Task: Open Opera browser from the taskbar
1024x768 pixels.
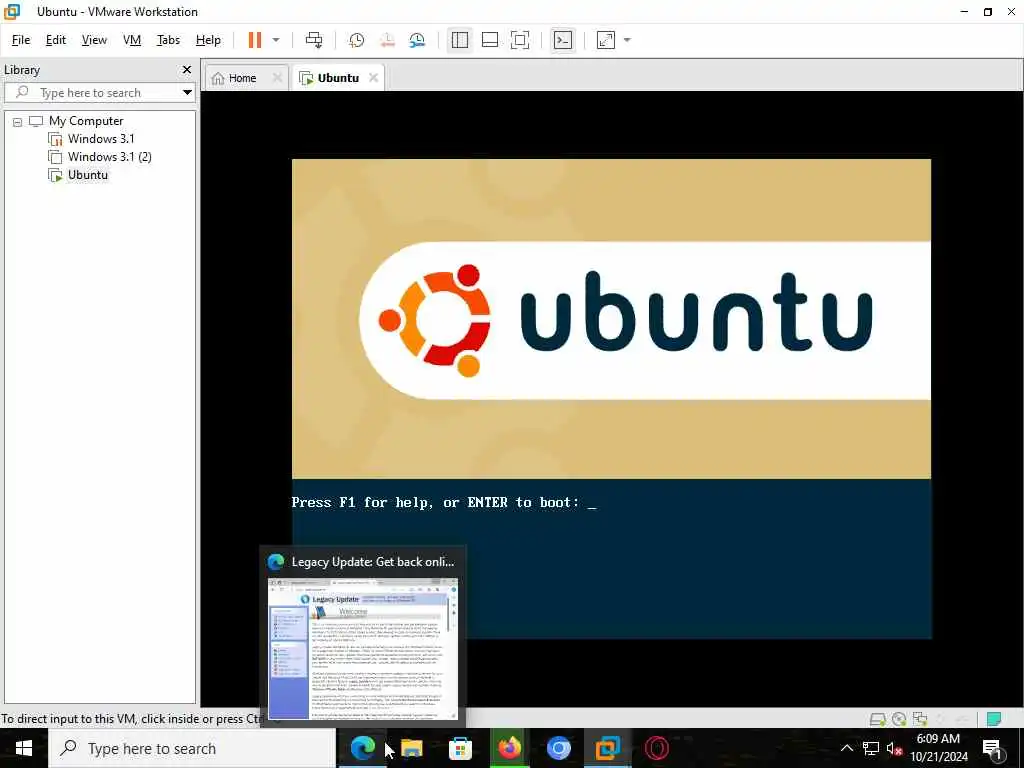Action: pos(656,748)
